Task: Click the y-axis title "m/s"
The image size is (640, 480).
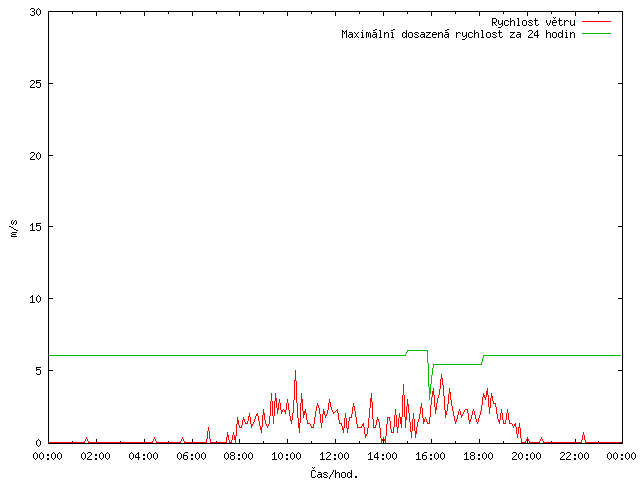Action: 14,228
